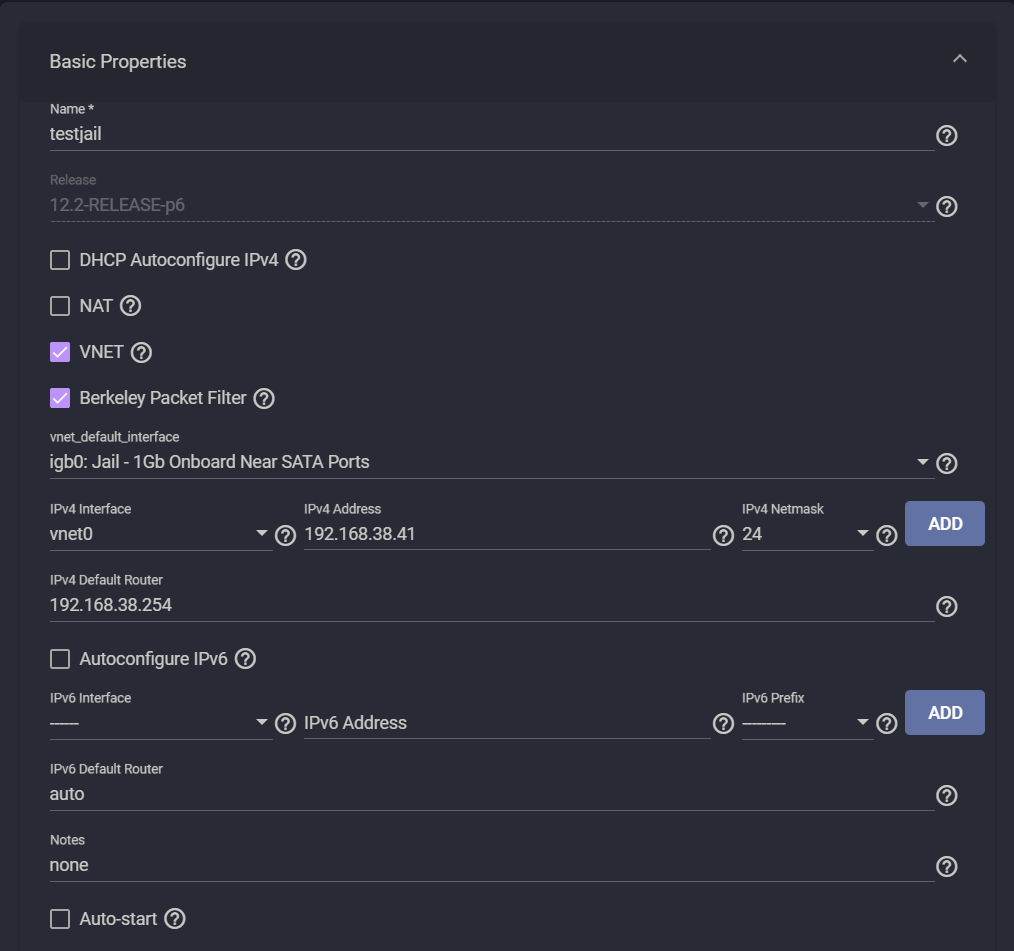Enable DHCP Autoconfigure IPv4 checkbox
This screenshot has height=951, width=1014.
[x=60, y=260]
